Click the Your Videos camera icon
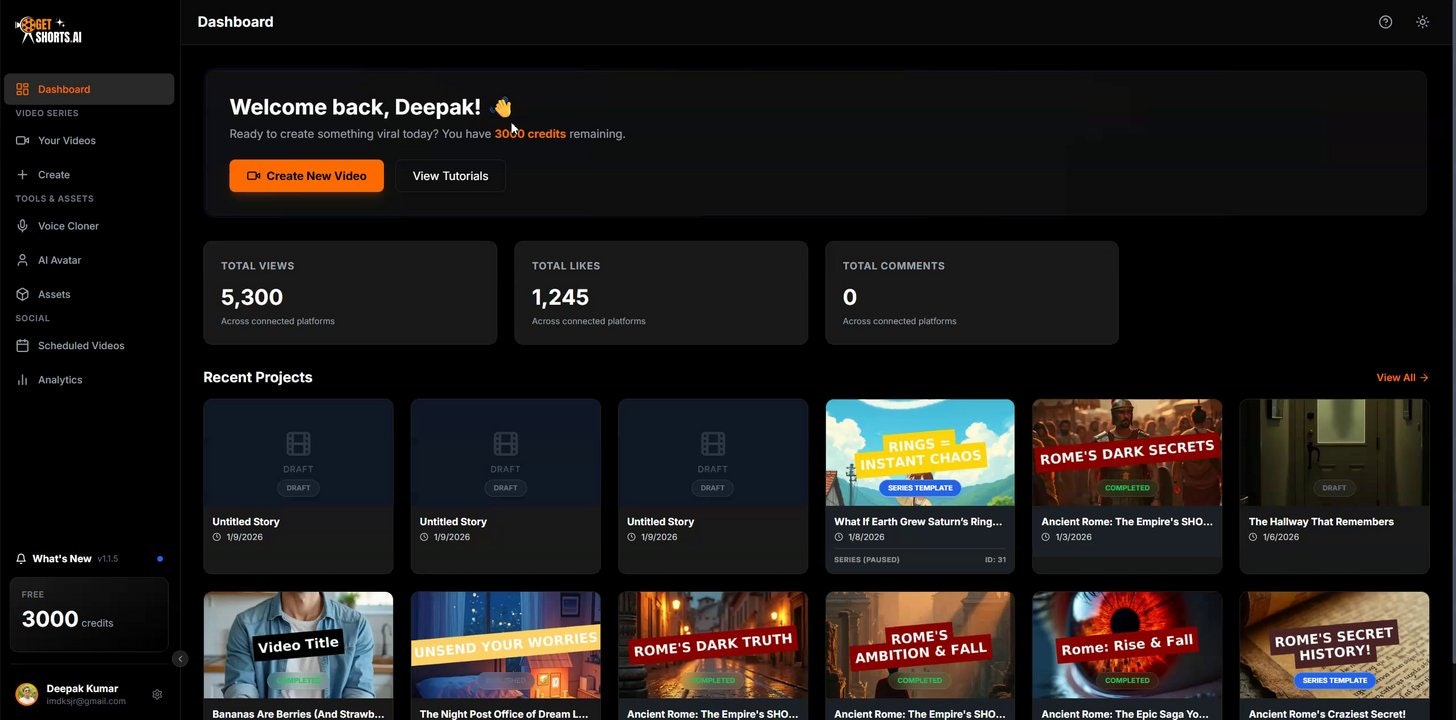 tap(22, 140)
